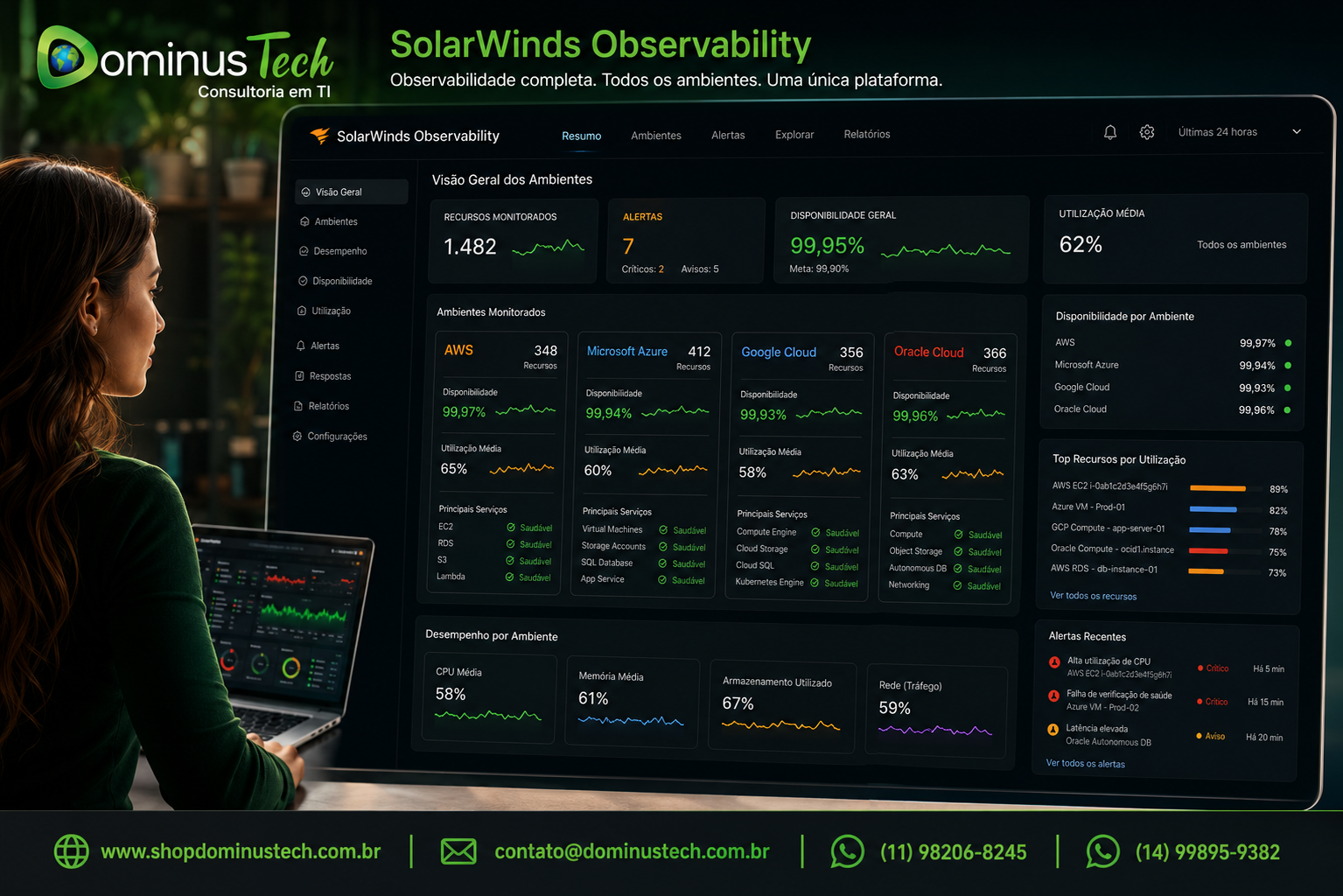Click the Latência elevada warning icon
The width and height of the screenshot is (1343, 896).
[x=1053, y=729]
